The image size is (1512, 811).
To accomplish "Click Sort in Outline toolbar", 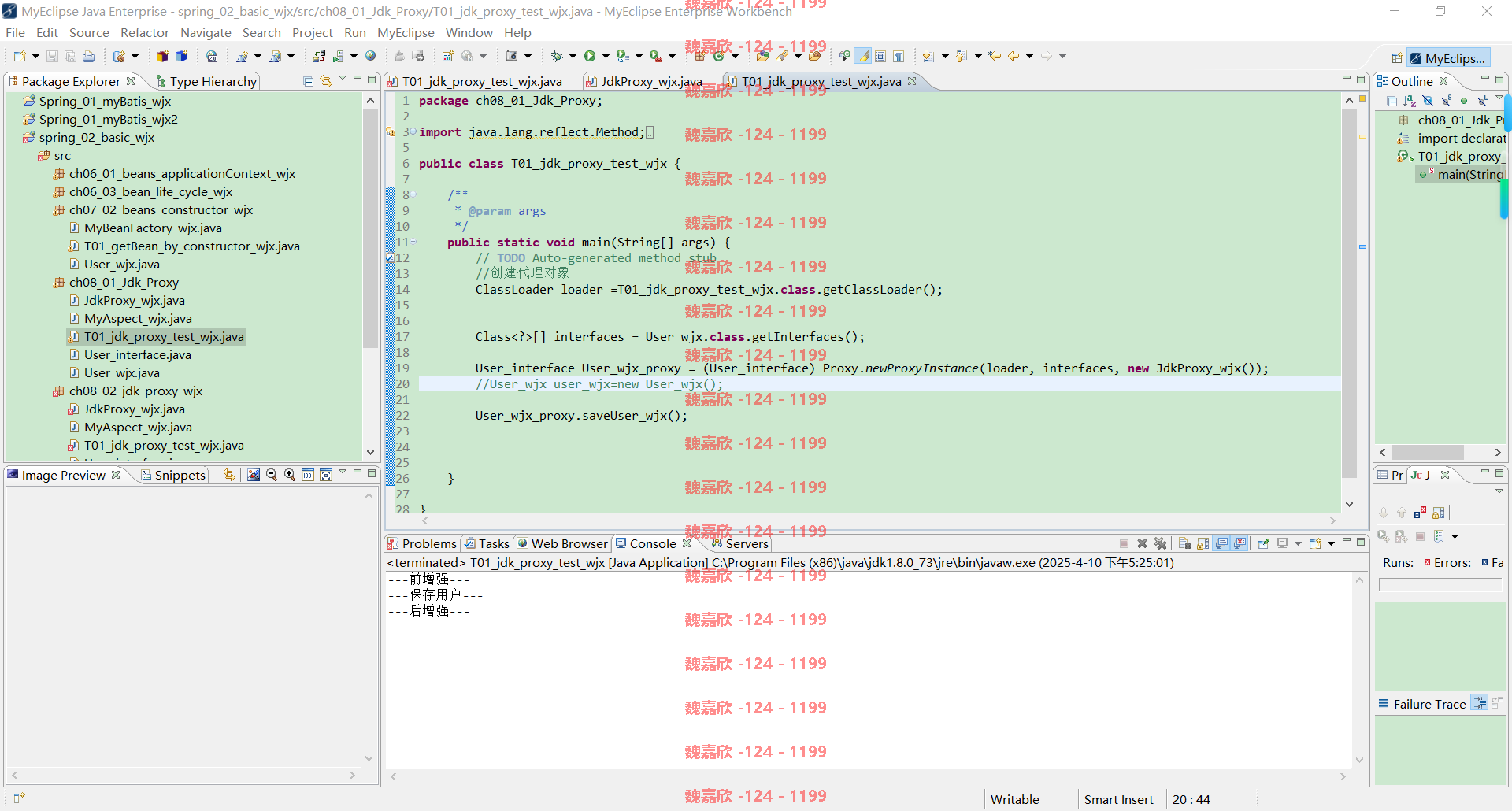I will pos(1410,101).
